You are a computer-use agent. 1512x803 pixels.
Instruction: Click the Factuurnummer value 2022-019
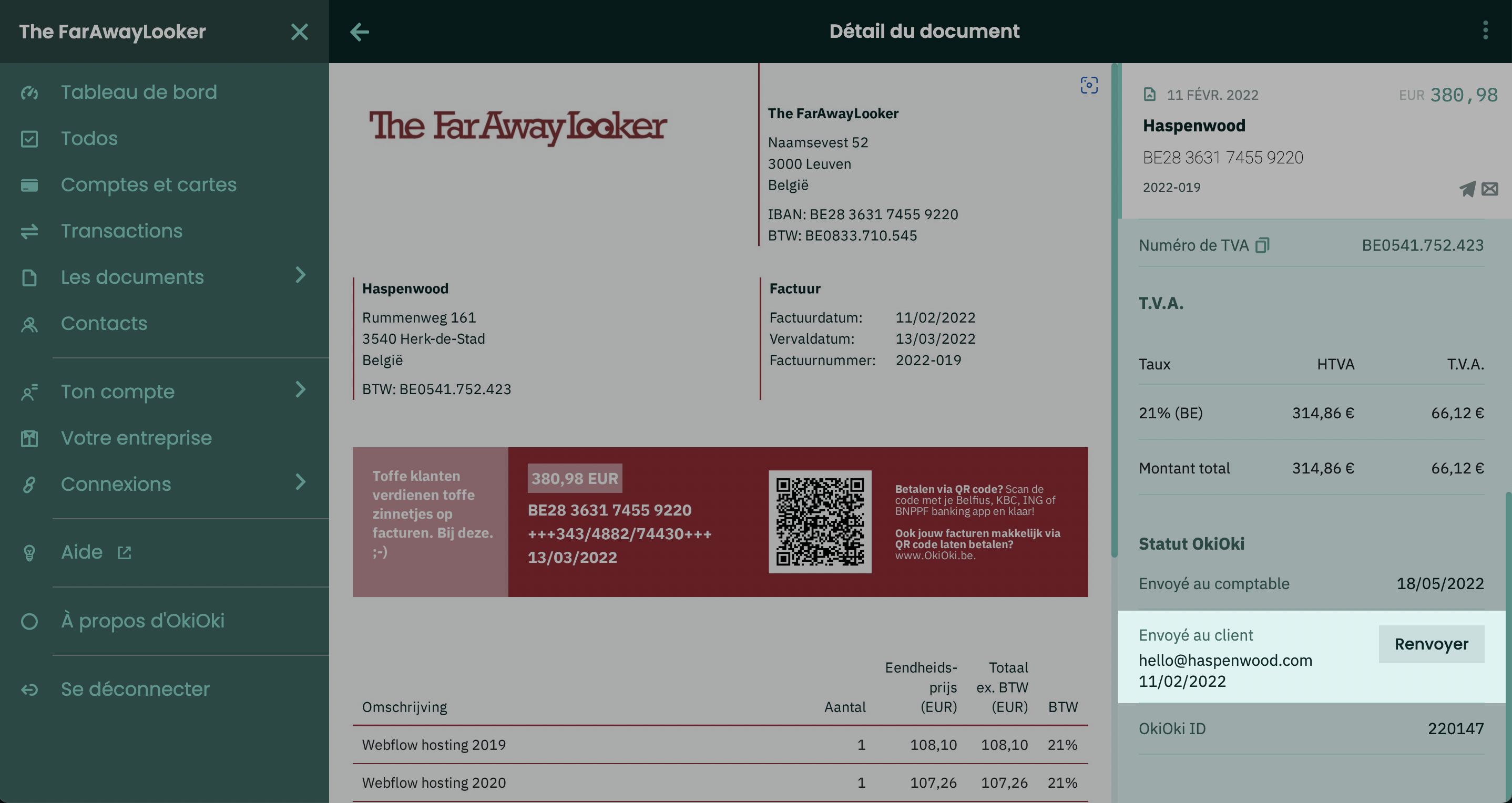[x=928, y=360]
